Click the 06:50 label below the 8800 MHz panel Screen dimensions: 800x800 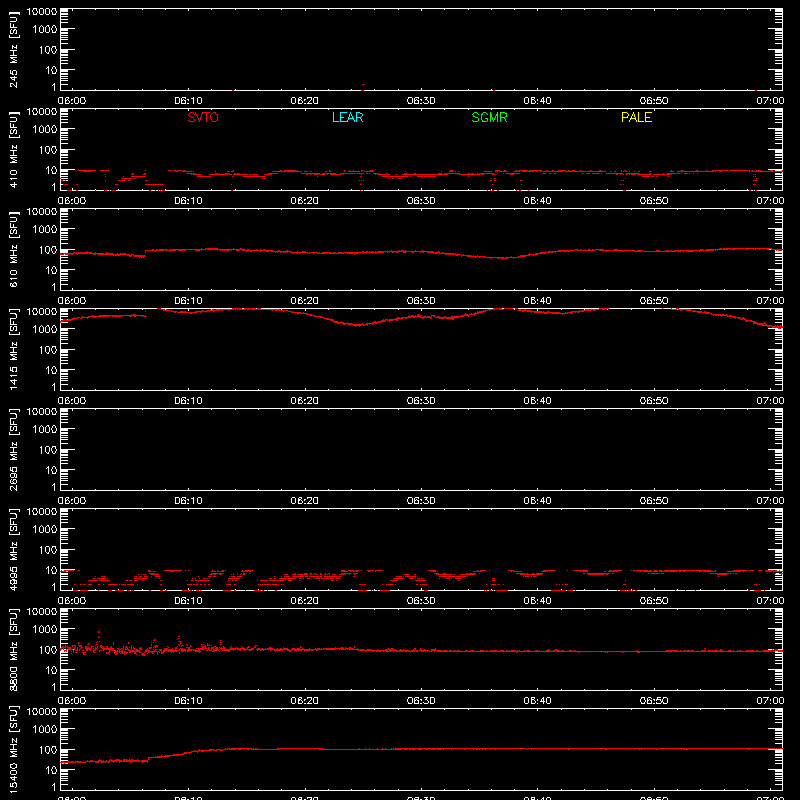click(x=654, y=701)
